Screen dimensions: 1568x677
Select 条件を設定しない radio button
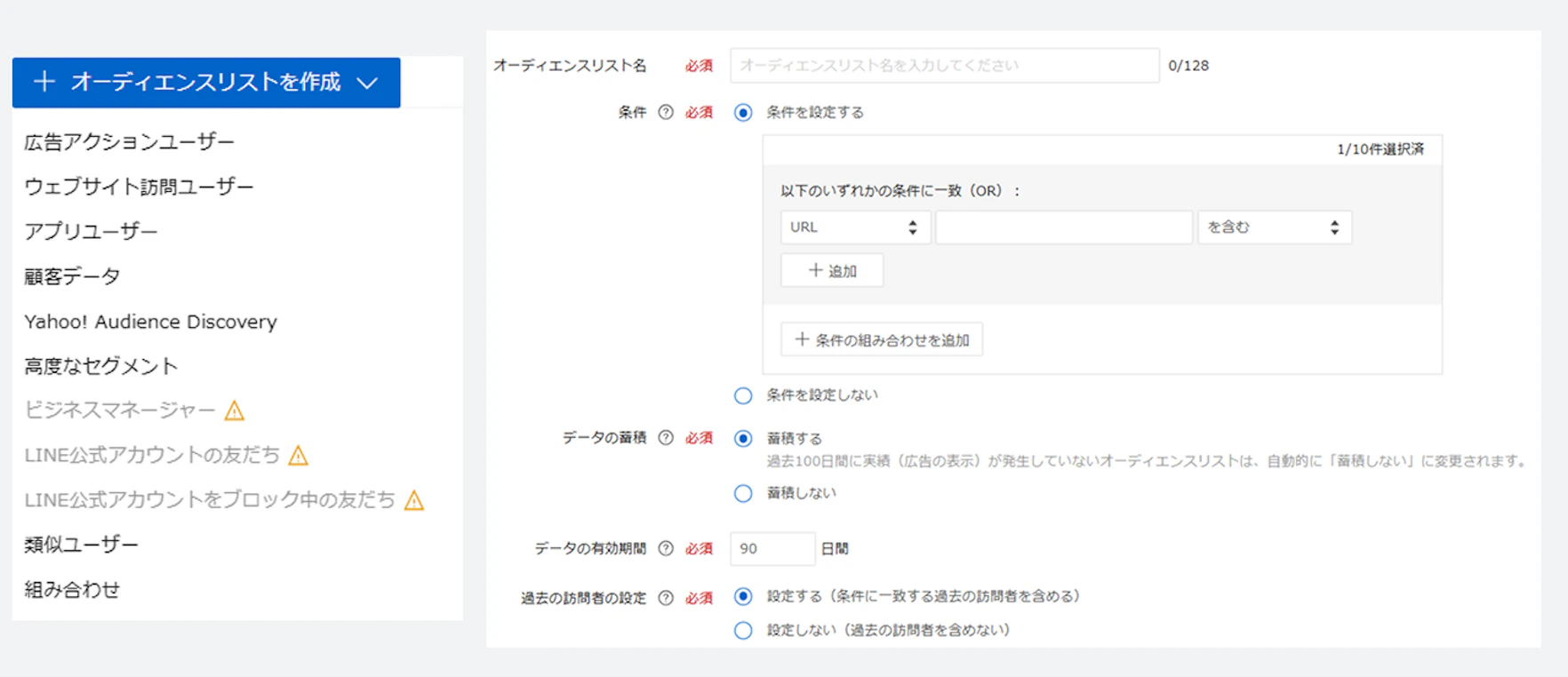pyautogui.click(x=743, y=395)
